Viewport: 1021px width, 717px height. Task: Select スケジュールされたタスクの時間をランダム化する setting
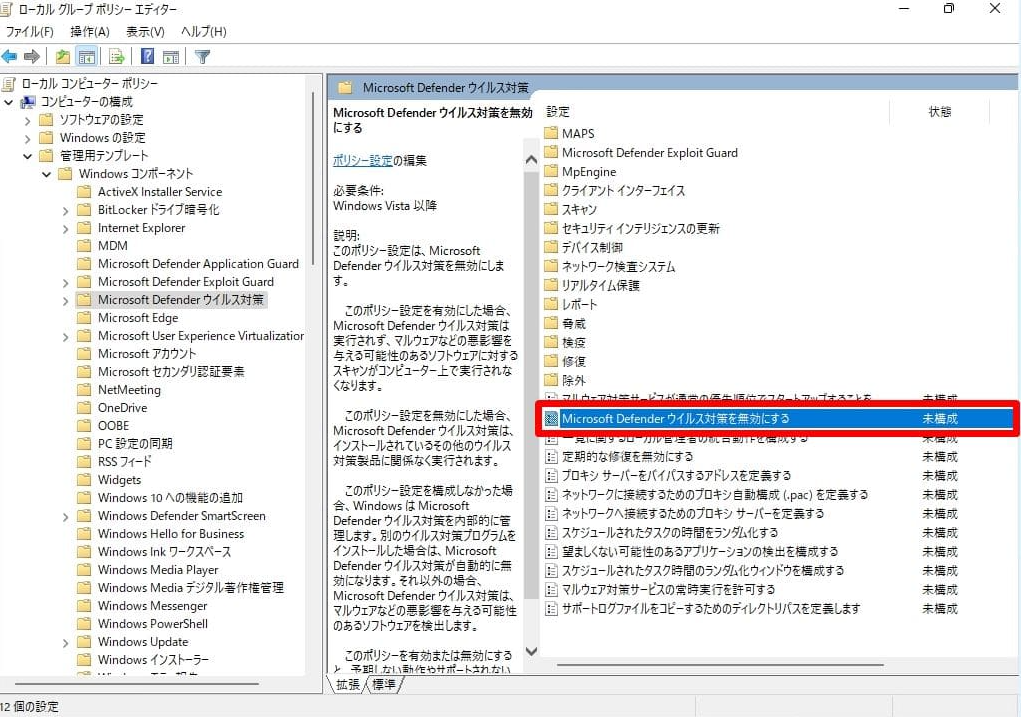pos(670,533)
